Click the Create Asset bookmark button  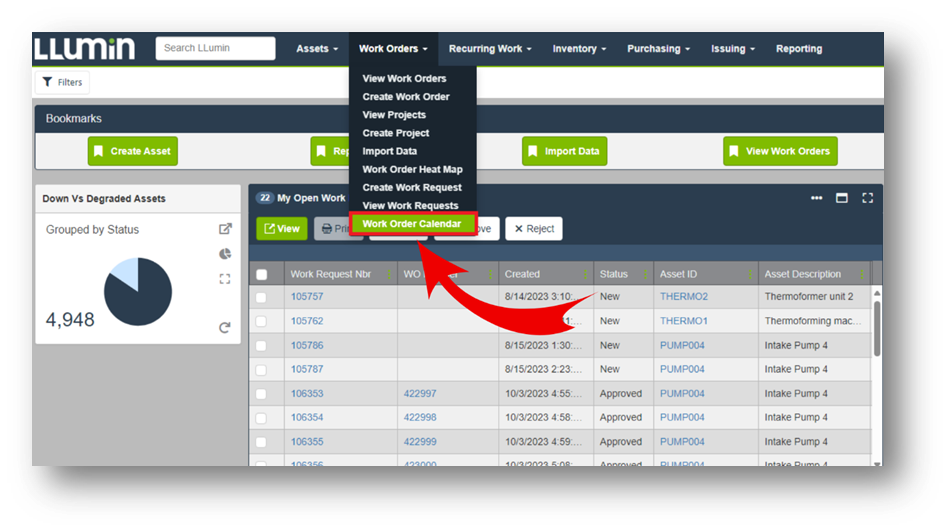(x=132, y=151)
